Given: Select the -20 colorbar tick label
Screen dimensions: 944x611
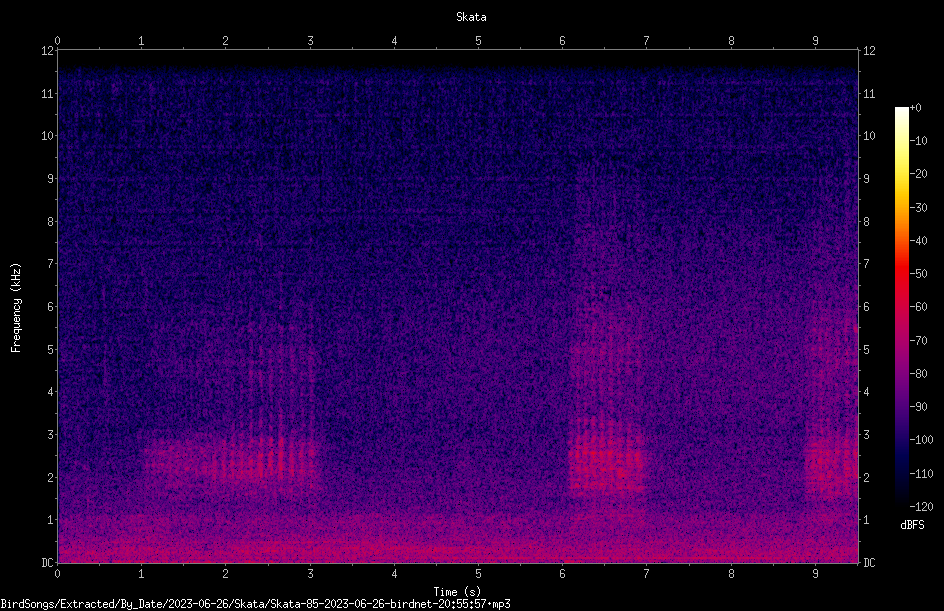Looking at the screenshot, I should pos(918,174).
